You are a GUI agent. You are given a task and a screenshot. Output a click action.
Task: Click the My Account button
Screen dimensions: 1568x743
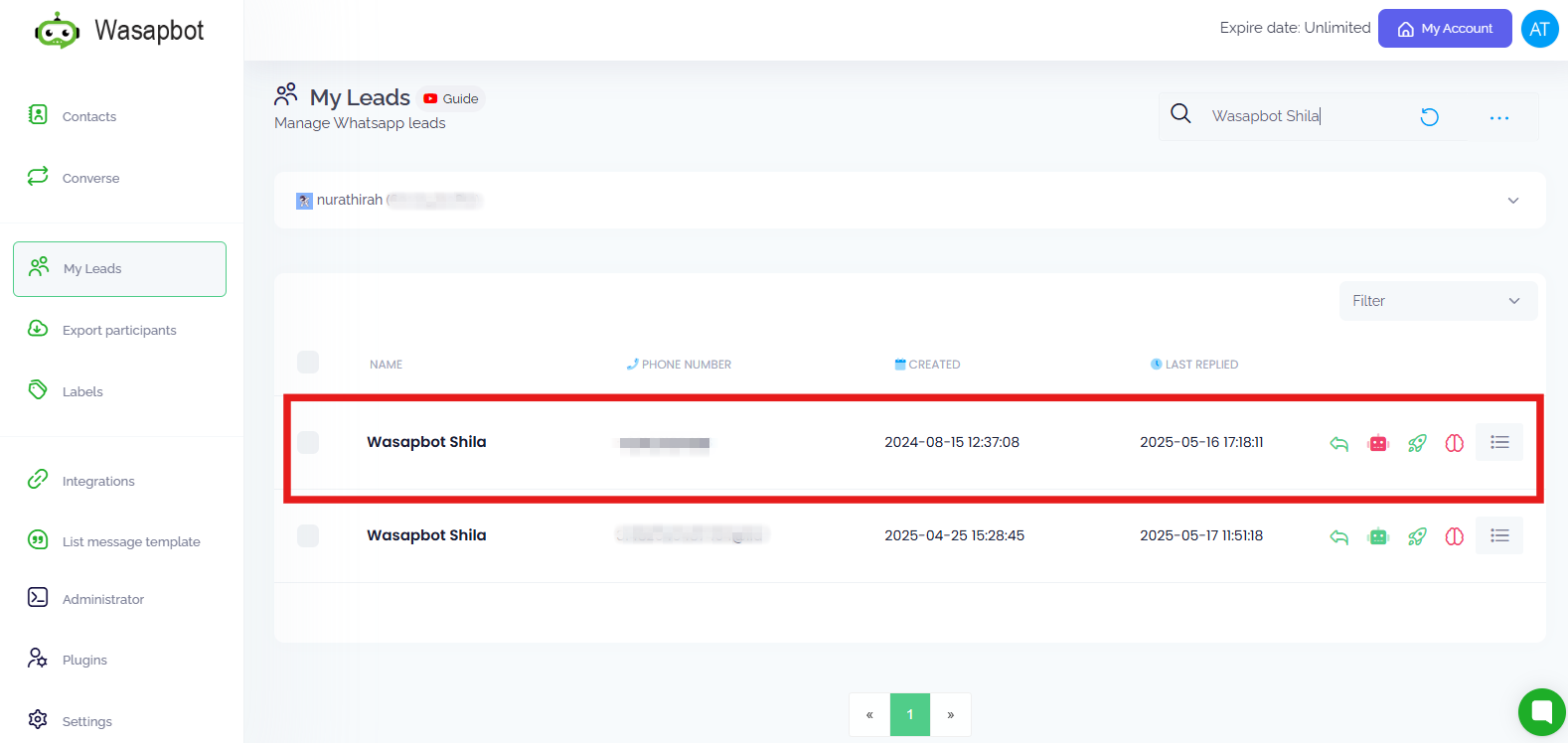1445,28
